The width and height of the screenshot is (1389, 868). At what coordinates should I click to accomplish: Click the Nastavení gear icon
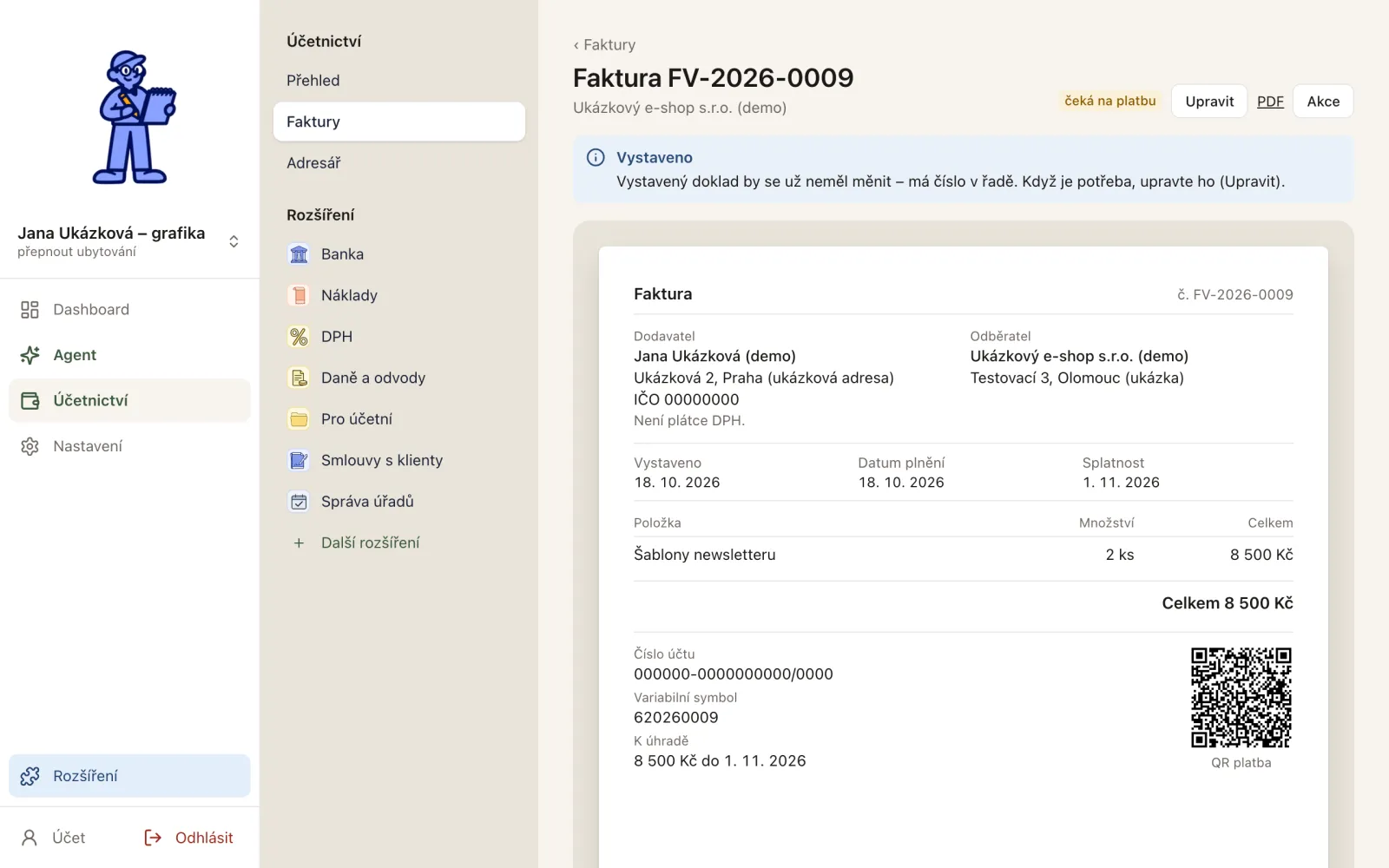(x=30, y=446)
